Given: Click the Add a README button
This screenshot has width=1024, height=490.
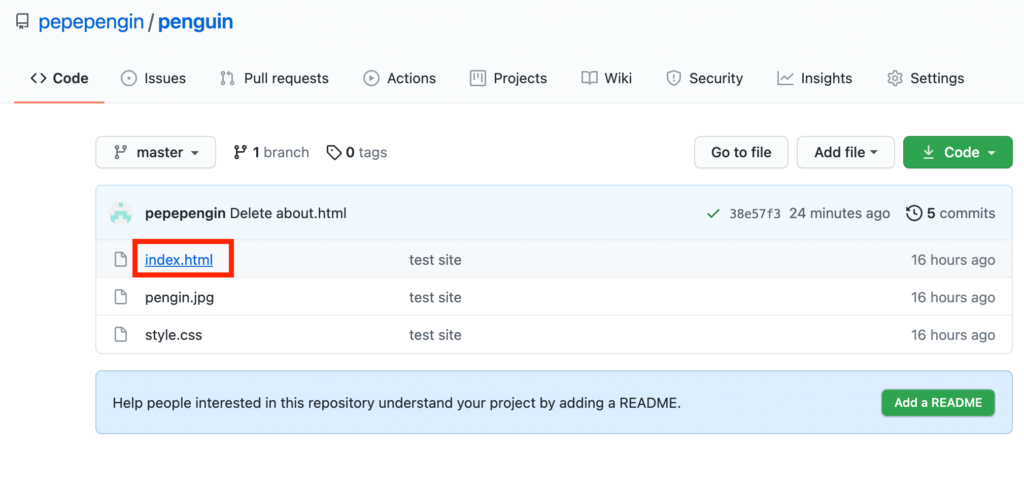Looking at the screenshot, I should (x=938, y=403).
